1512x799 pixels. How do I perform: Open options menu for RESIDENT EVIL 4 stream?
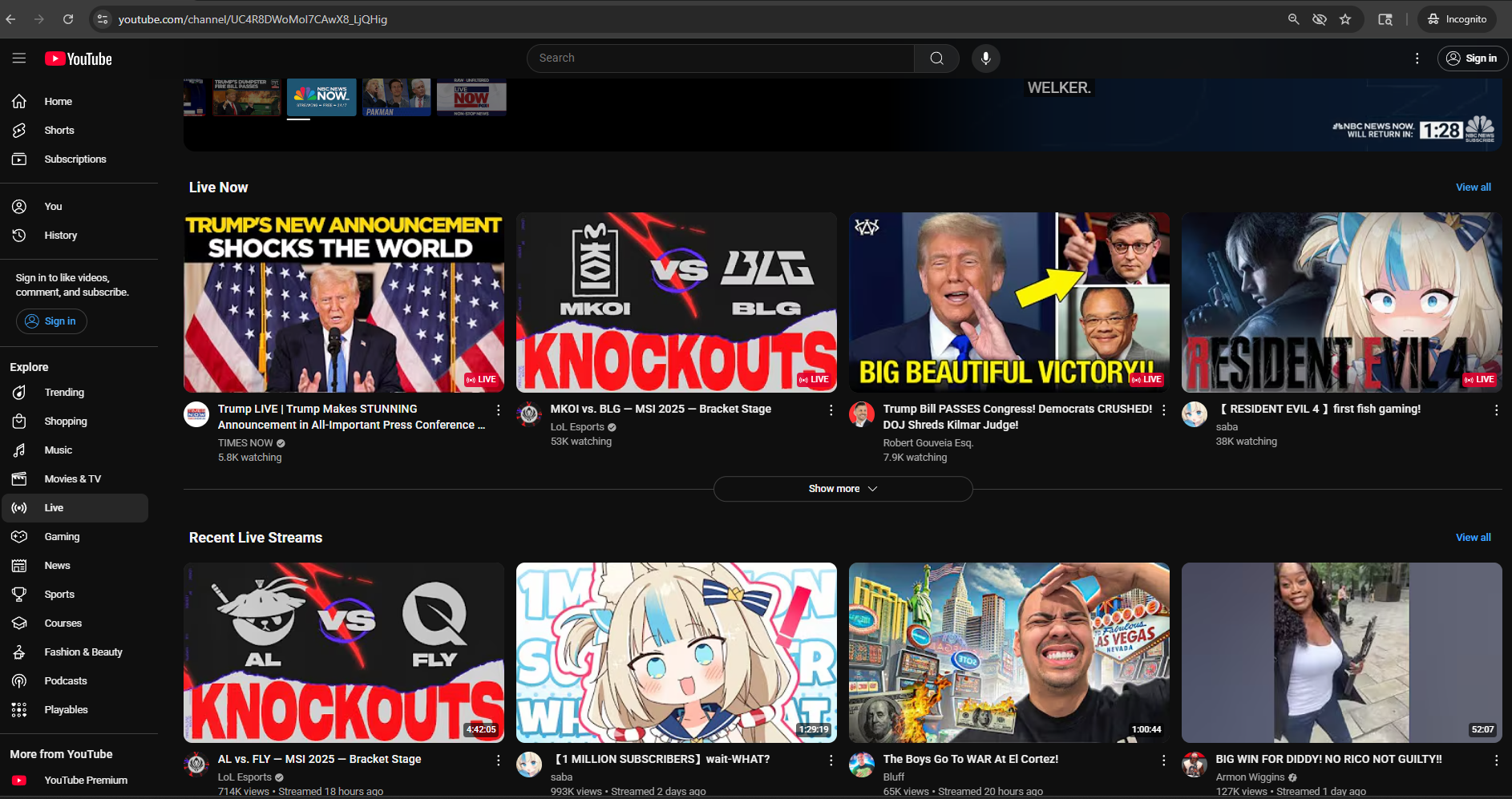point(1496,410)
